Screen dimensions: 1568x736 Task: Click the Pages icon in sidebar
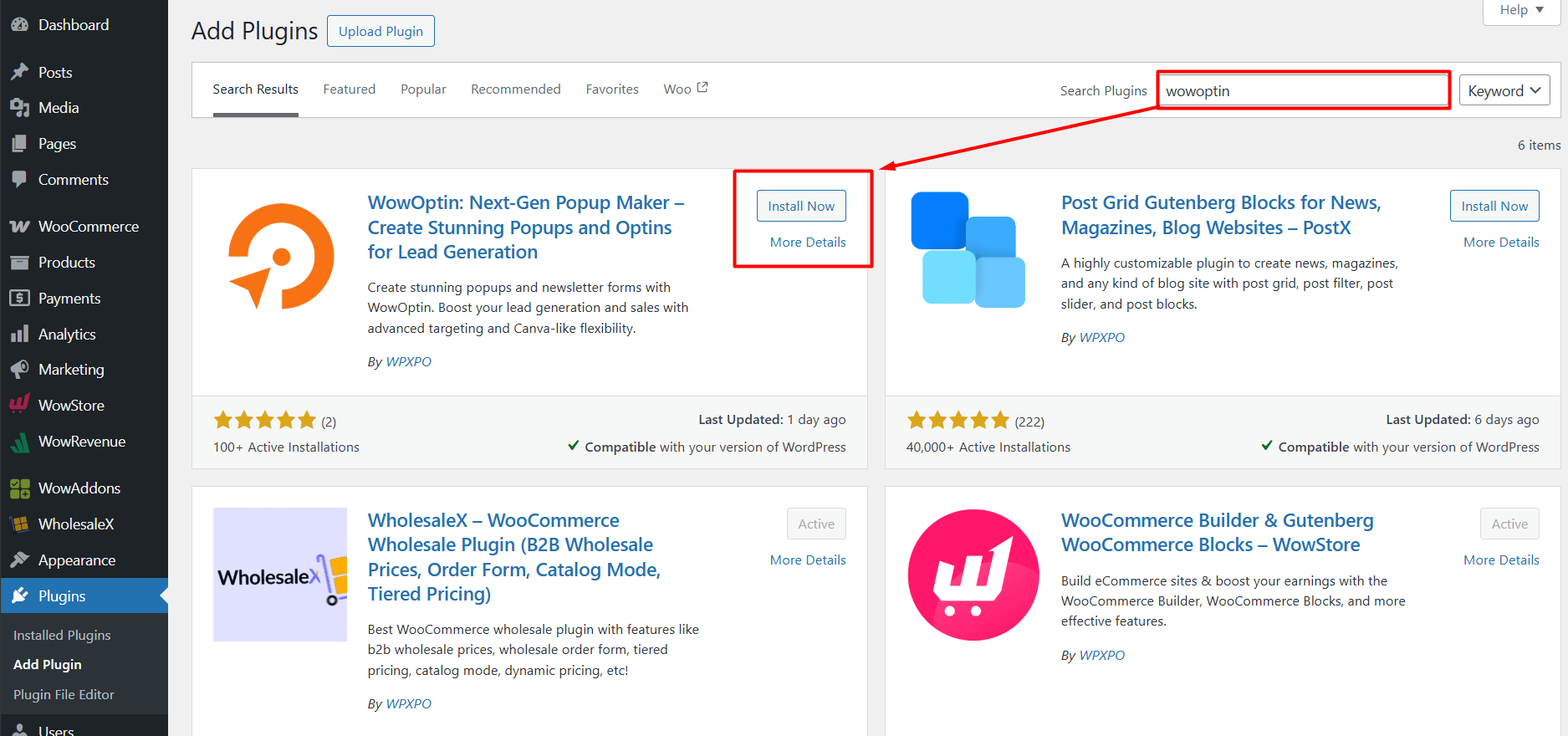pyautogui.click(x=19, y=144)
